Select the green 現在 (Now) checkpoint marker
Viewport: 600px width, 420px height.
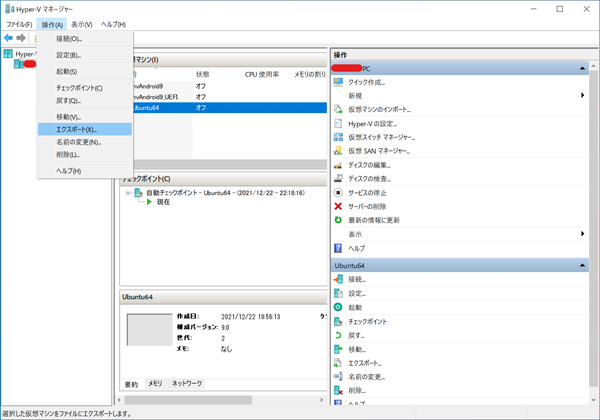149,202
